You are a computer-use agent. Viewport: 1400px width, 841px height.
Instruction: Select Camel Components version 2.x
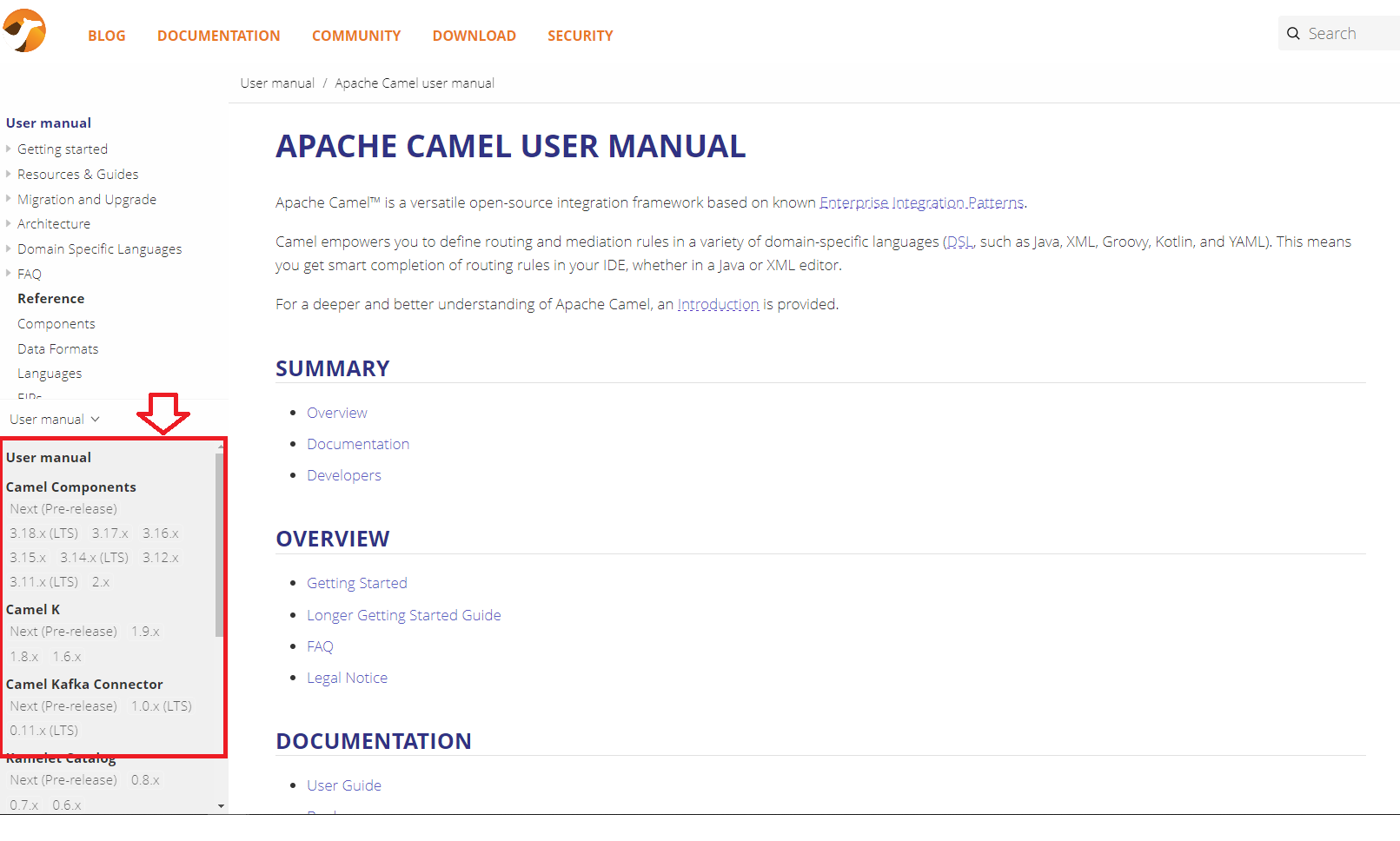pos(101,582)
